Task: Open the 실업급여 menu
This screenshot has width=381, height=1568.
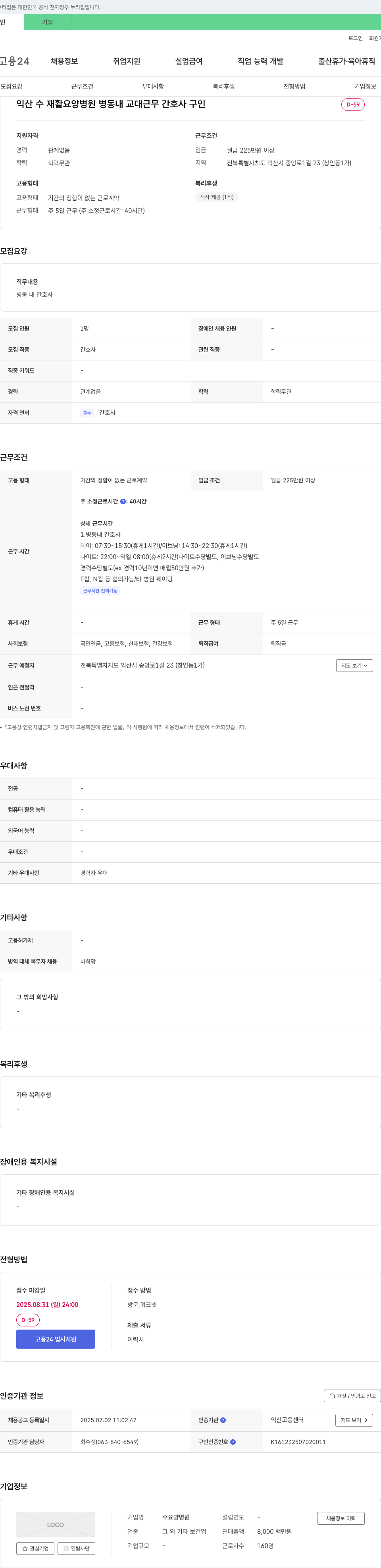Action: (x=189, y=61)
